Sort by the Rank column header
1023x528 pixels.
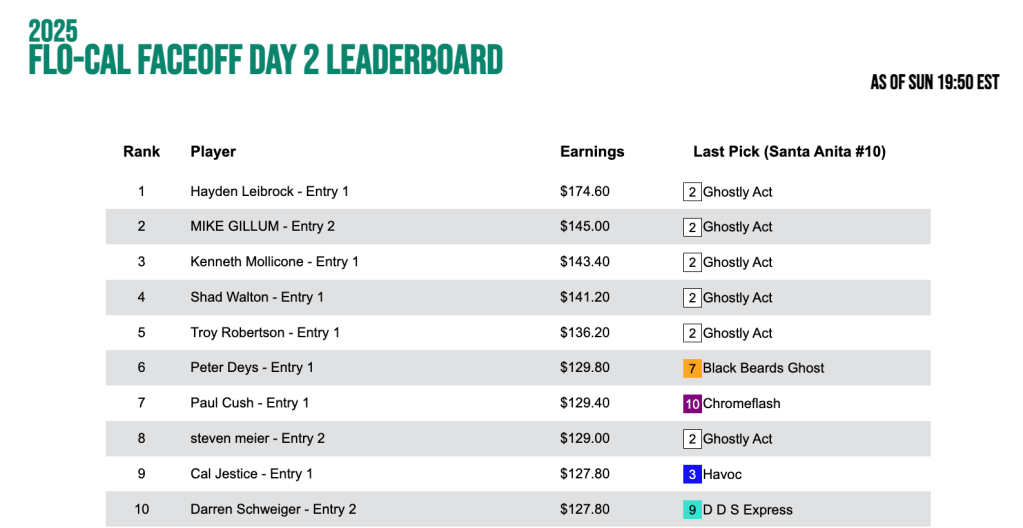(x=142, y=152)
